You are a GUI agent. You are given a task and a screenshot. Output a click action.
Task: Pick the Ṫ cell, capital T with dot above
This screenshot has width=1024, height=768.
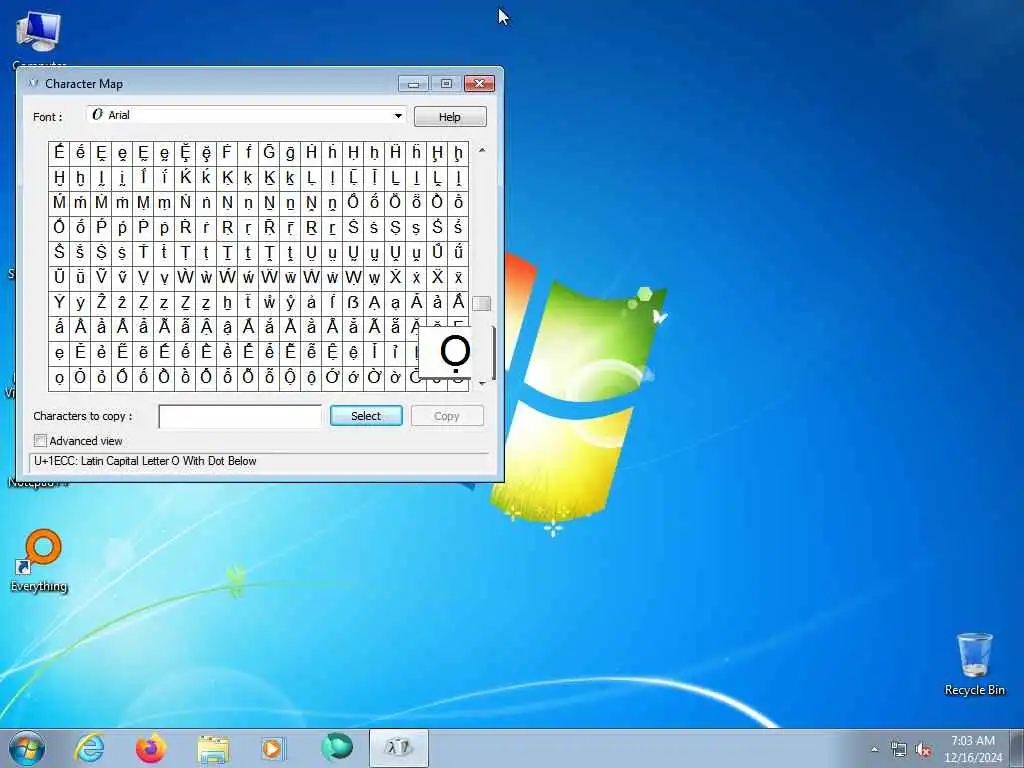pos(143,253)
